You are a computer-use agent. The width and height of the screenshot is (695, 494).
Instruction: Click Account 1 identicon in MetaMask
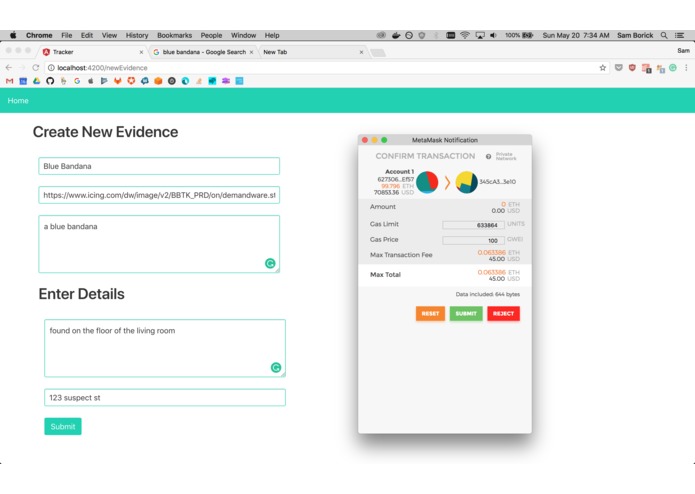coord(427,182)
